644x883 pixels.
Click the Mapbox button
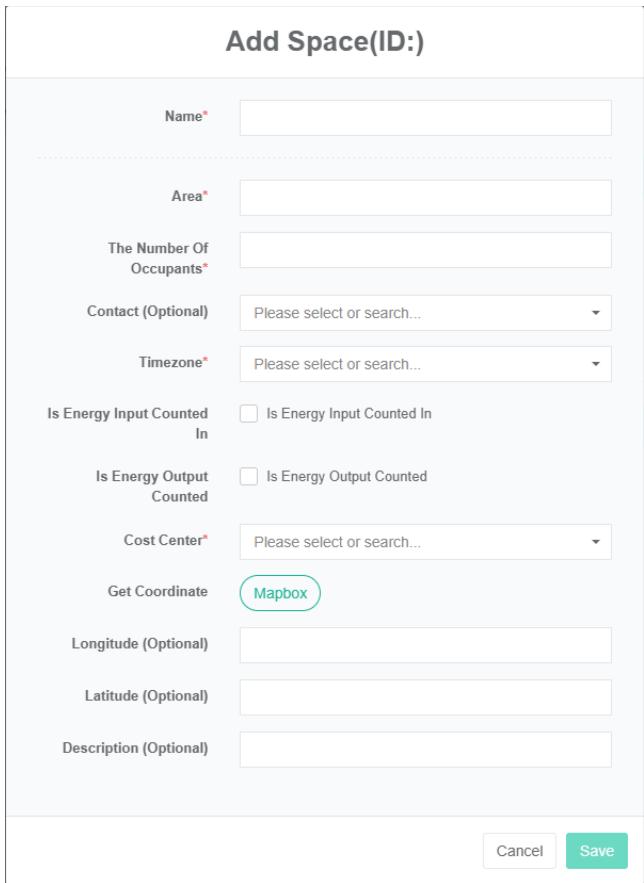tap(279, 593)
